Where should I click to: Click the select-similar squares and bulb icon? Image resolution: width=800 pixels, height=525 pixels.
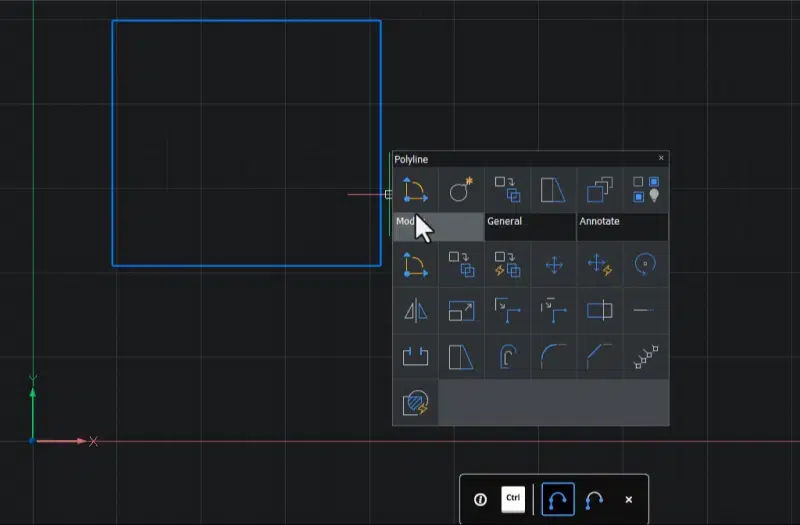click(645, 190)
